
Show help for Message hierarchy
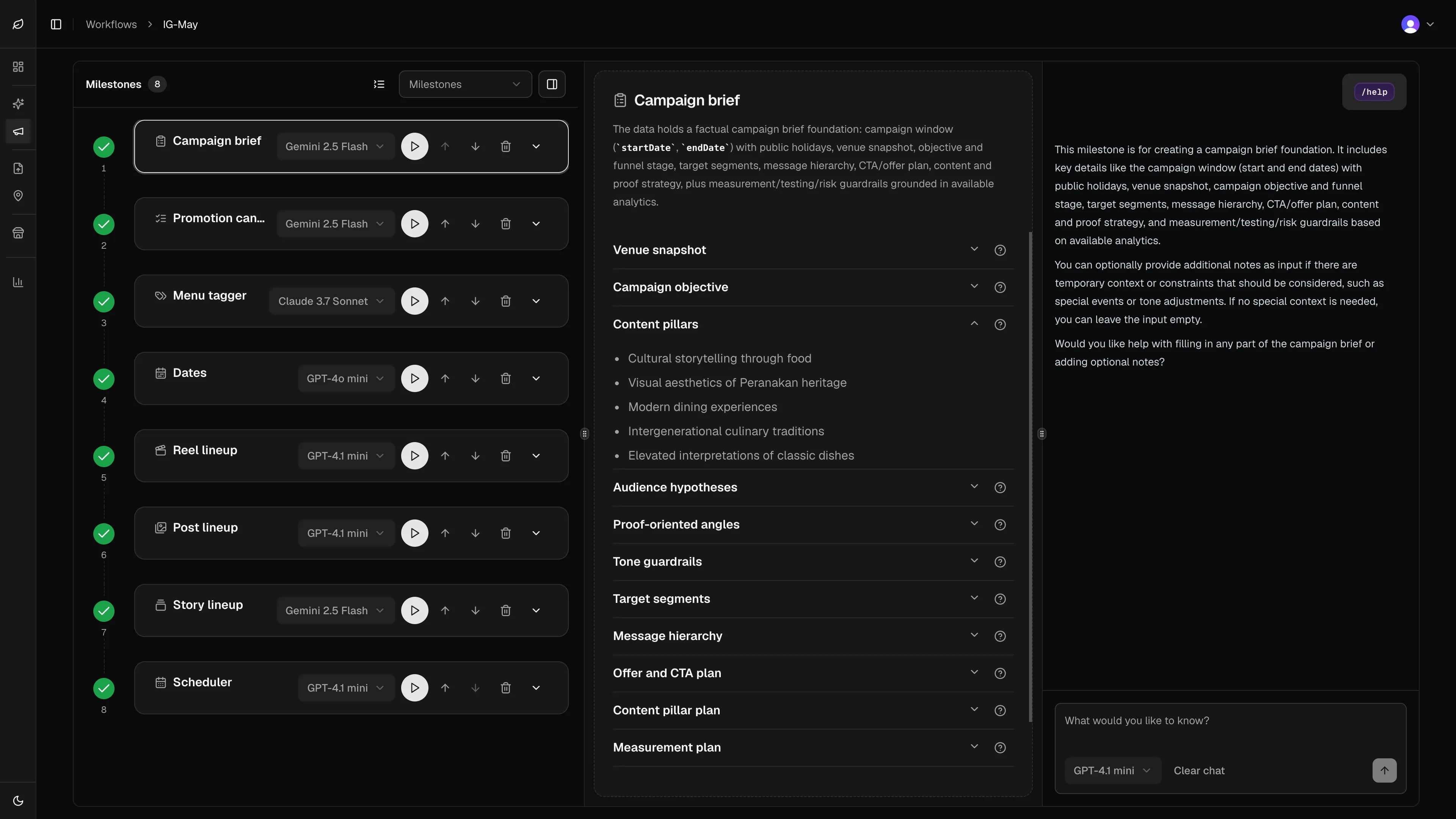pyautogui.click(x=1000, y=637)
